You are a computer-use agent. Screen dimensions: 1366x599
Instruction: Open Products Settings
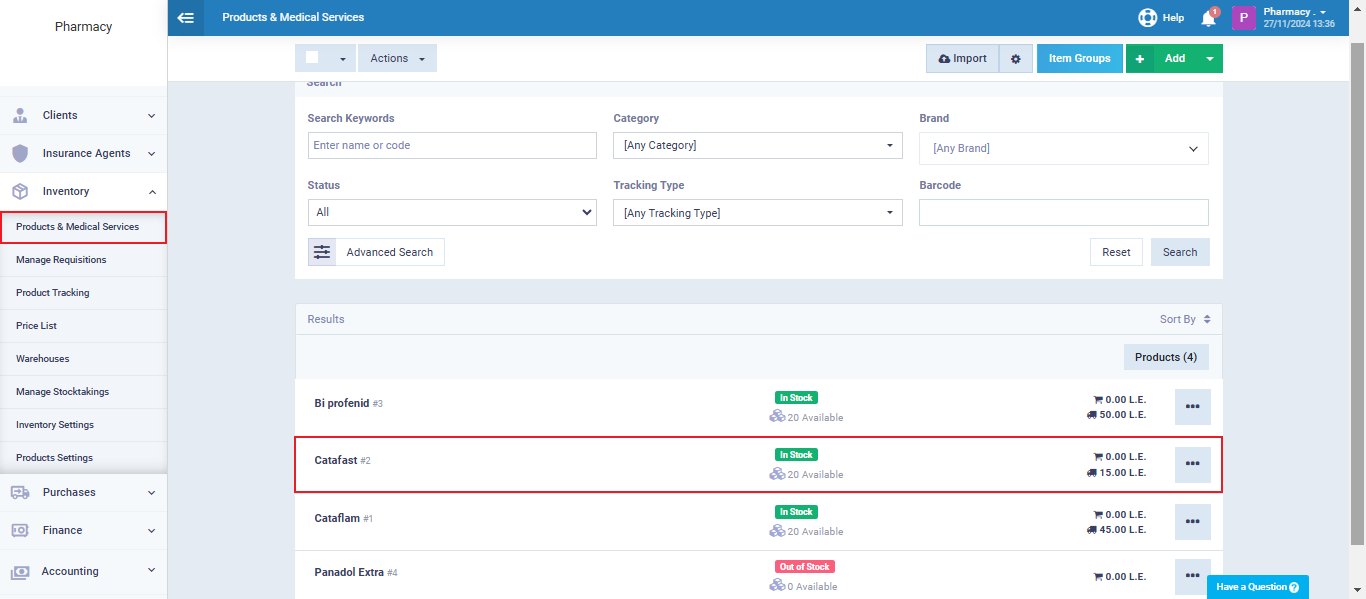(83, 458)
